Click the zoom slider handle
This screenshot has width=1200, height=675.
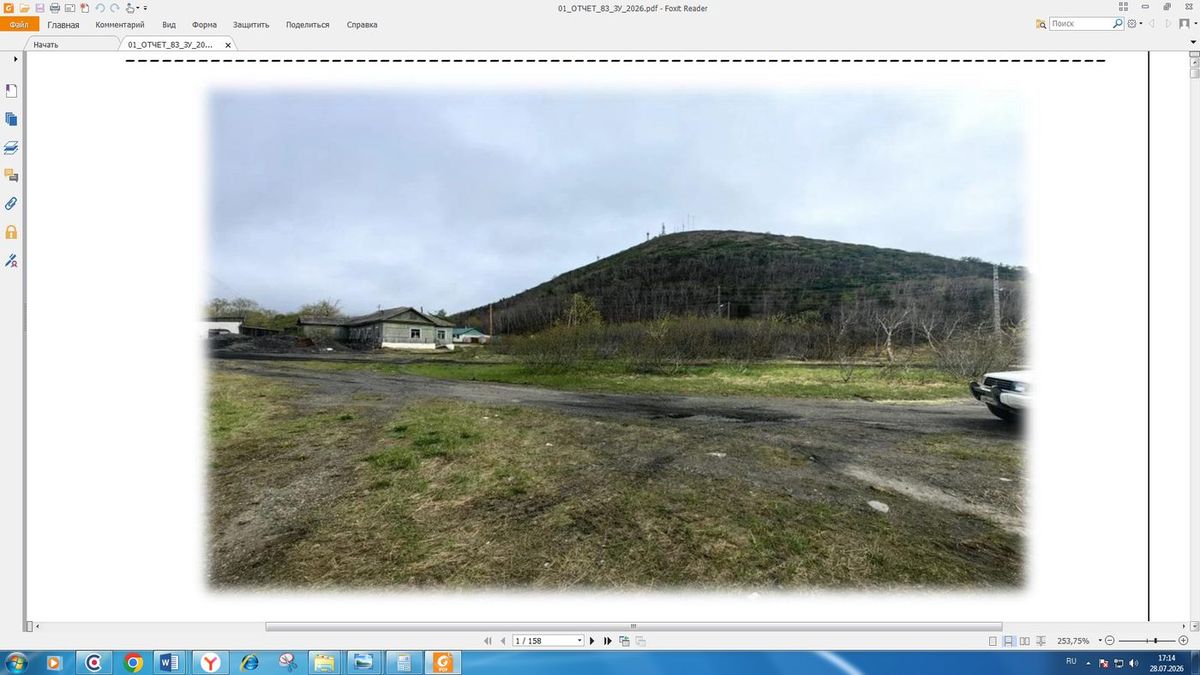(x=1156, y=641)
